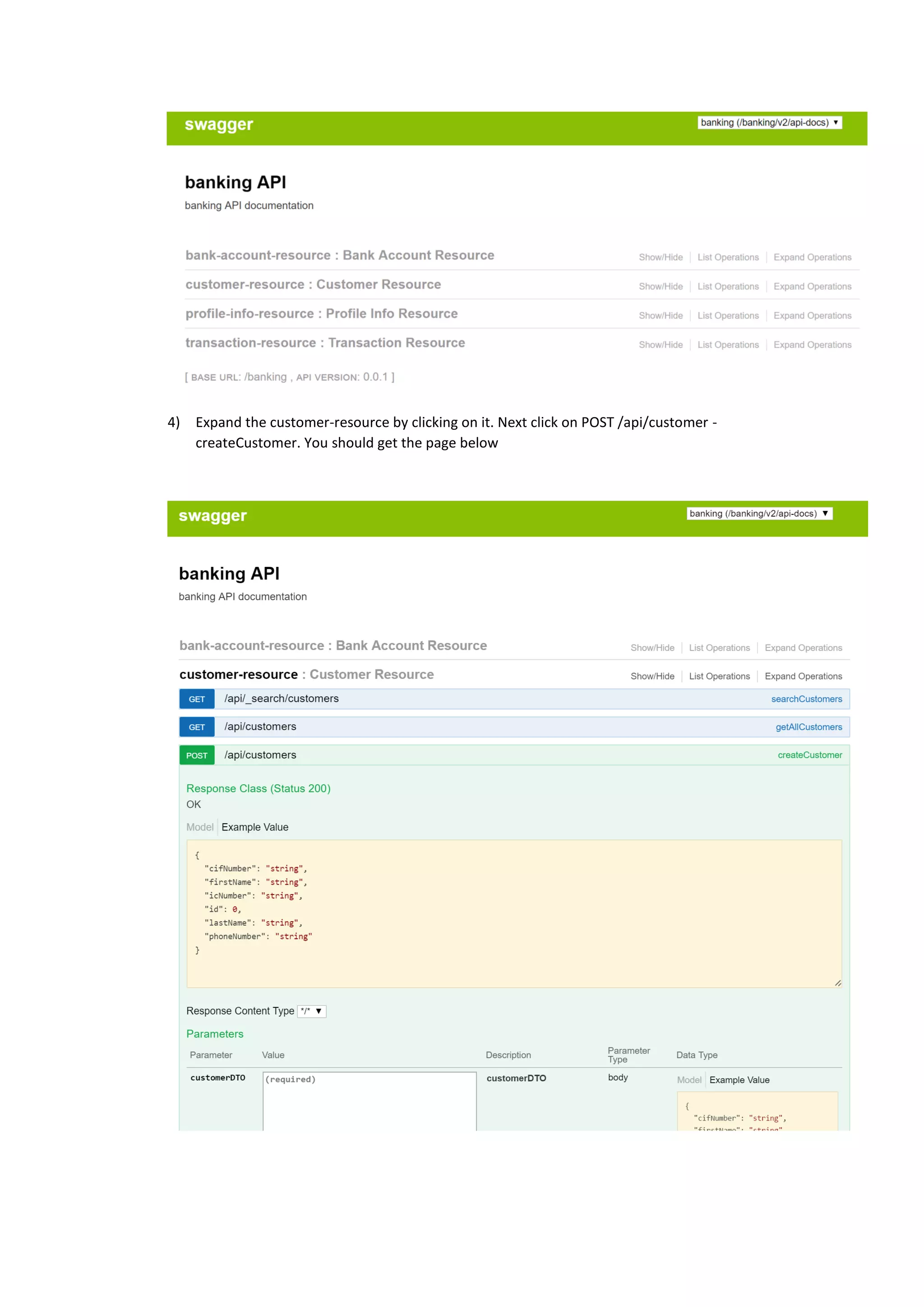Select Example Value tab in Data Type column

click(x=739, y=1080)
